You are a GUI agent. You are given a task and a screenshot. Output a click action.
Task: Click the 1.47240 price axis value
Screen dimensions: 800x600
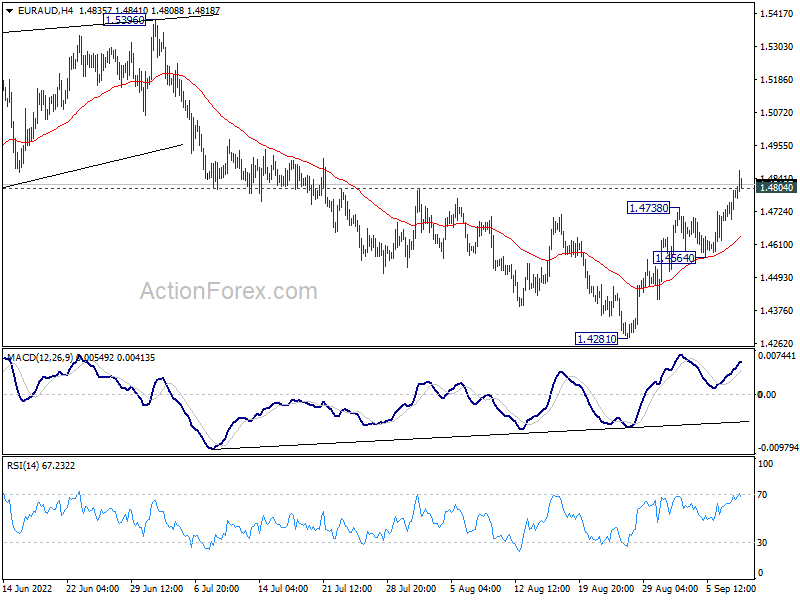[x=777, y=211]
